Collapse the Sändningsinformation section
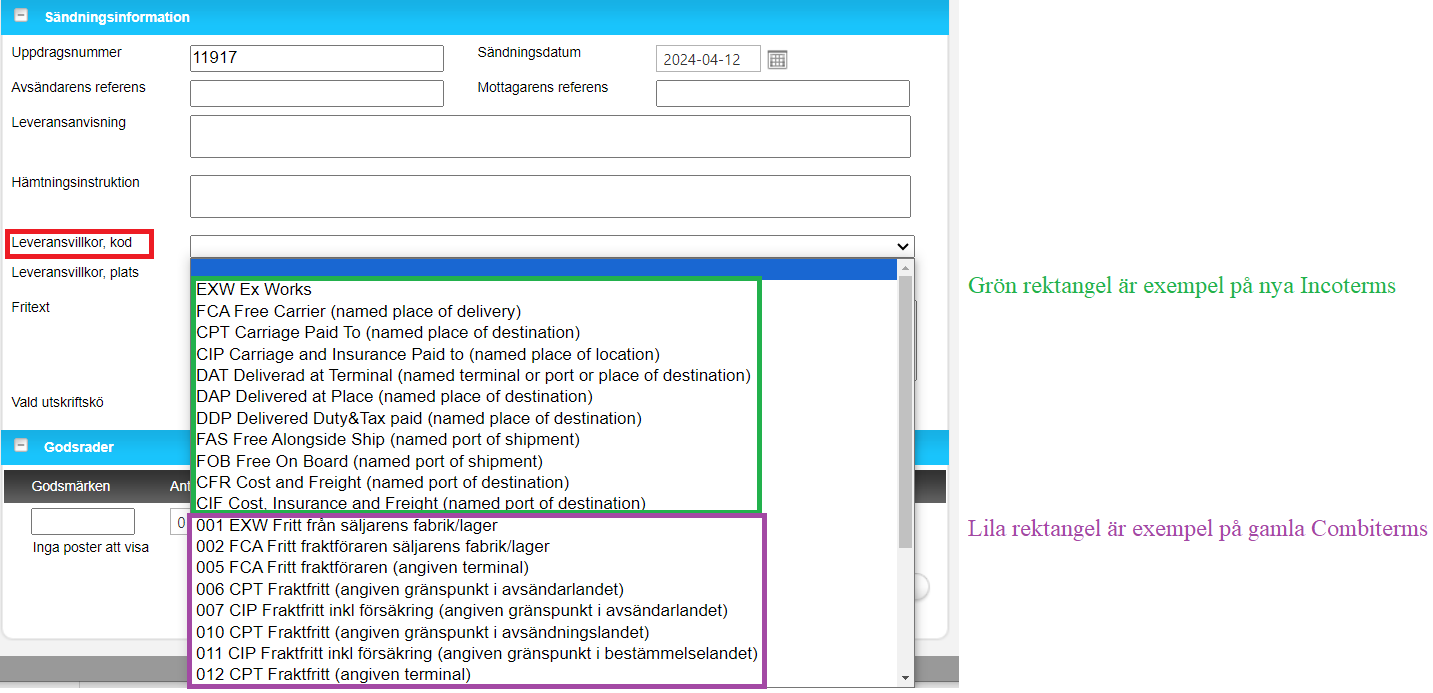The image size is (1433, 693). [x=20, y=16]
